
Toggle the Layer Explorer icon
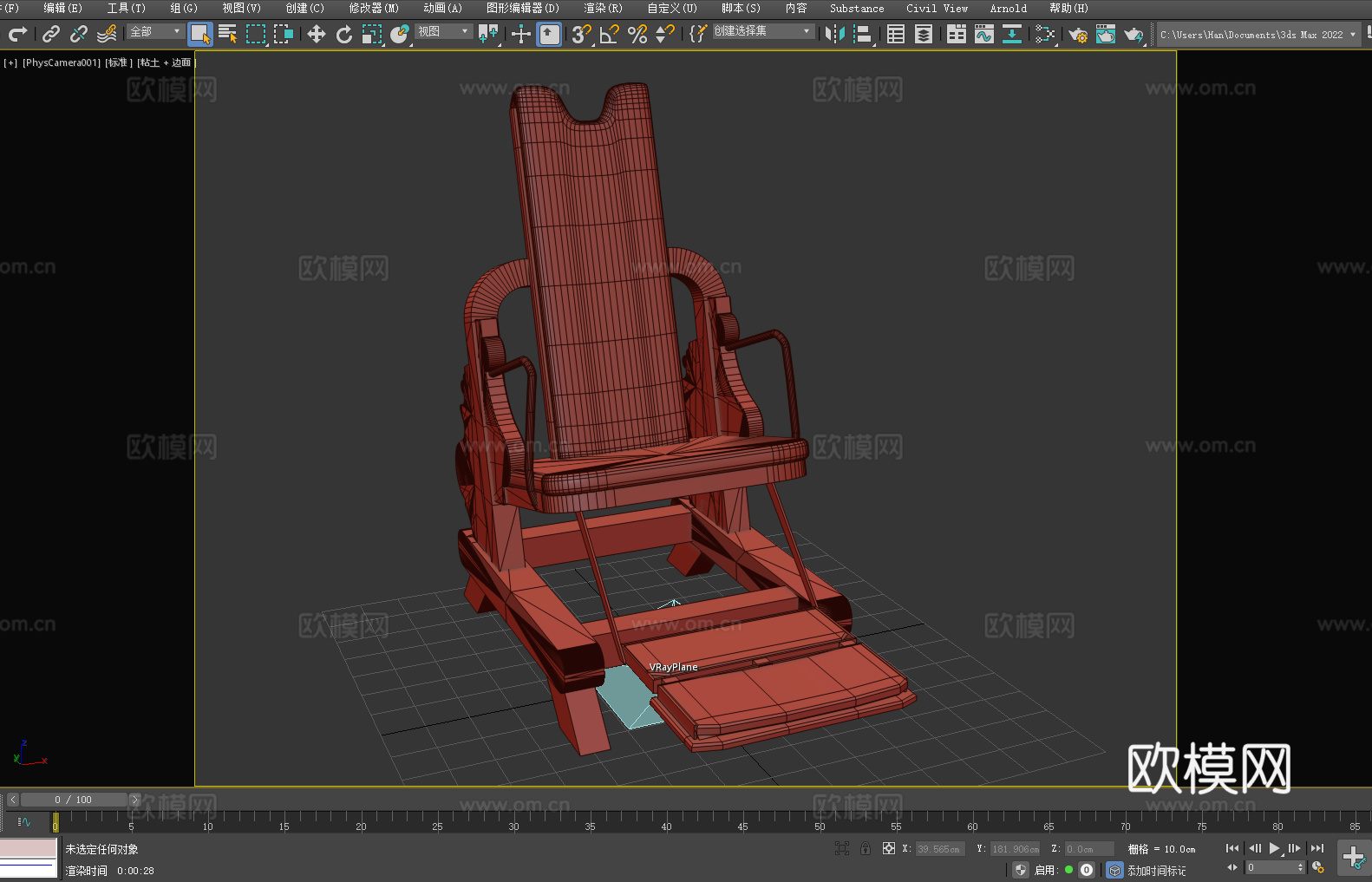(x=924, y=35)
